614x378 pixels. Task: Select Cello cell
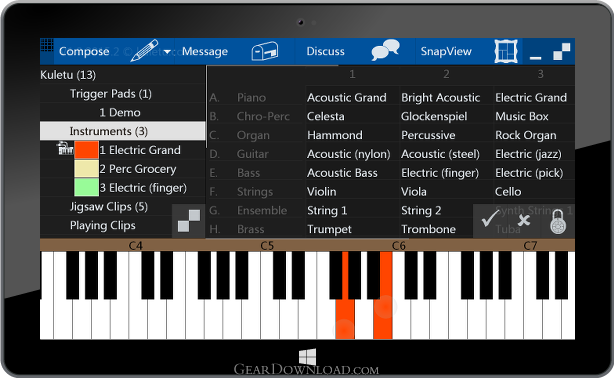(508, 192)
